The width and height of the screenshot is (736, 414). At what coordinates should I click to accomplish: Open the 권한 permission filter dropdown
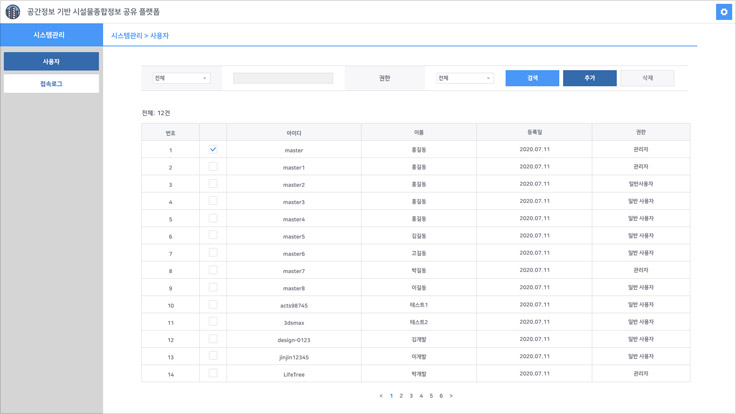click(465, 78)
